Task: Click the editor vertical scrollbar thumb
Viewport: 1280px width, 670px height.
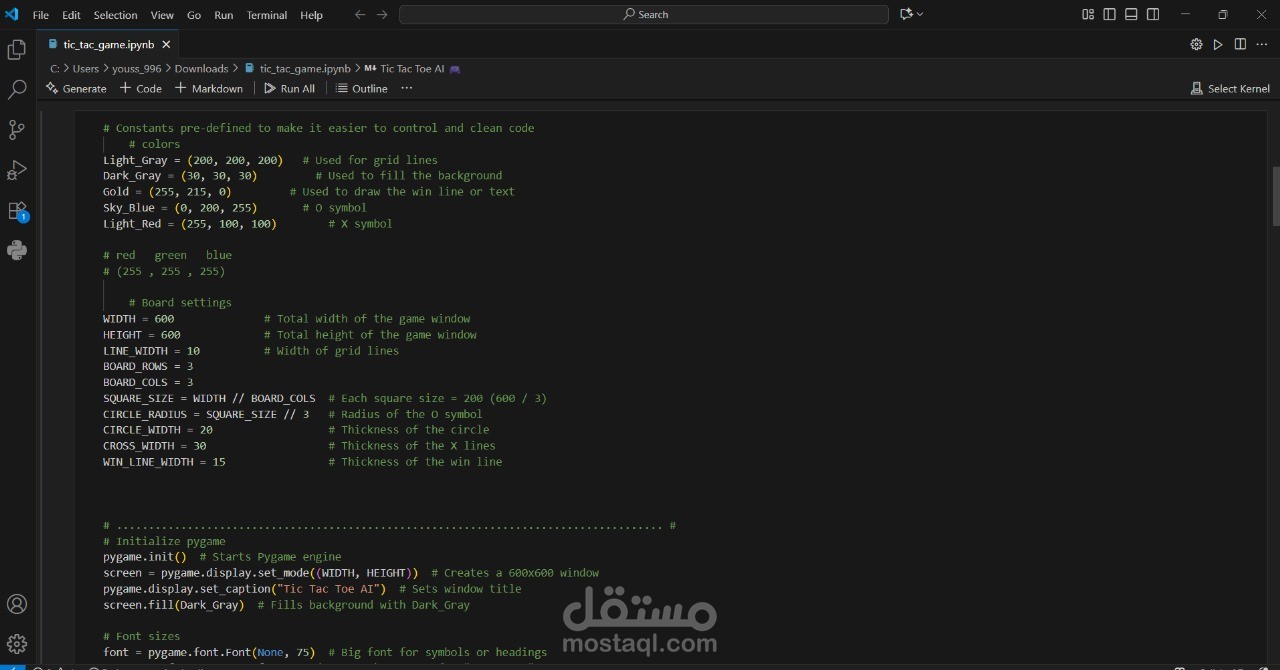Action: [x=1276, y=195]
